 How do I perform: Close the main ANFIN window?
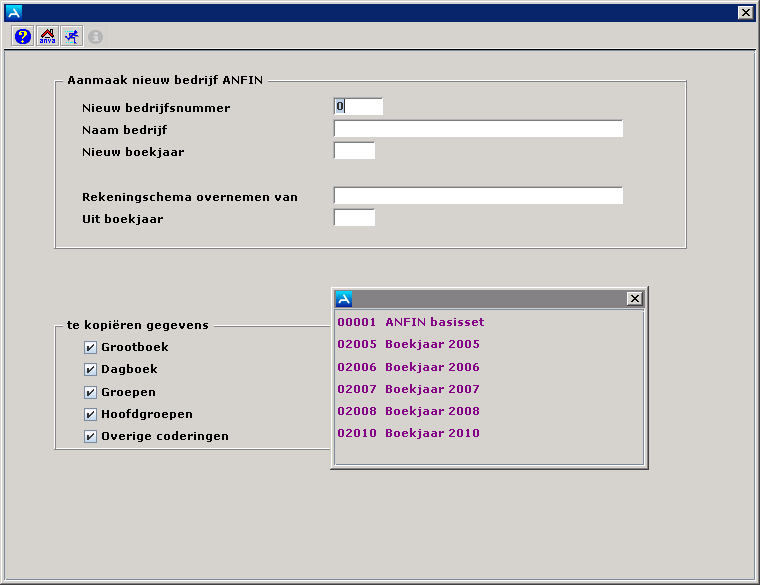[745, 12]
